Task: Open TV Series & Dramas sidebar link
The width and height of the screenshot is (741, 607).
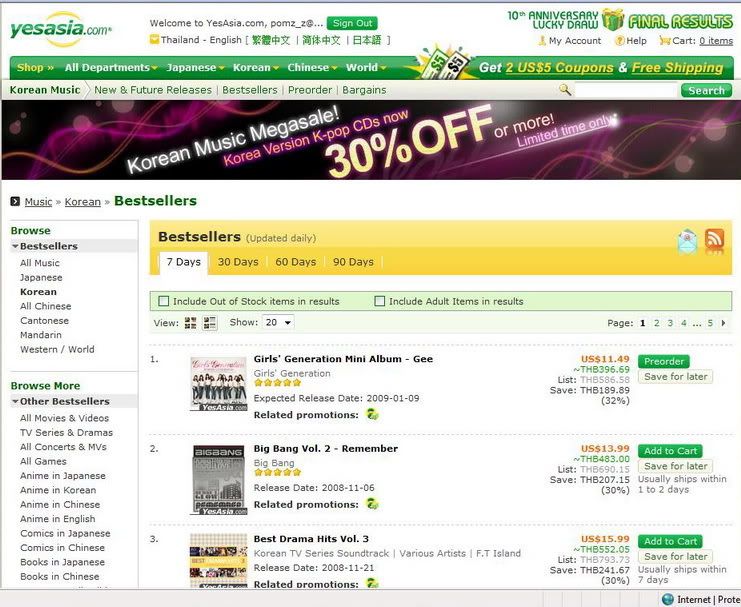Action: pyautogui.click(x=66, y=433)
